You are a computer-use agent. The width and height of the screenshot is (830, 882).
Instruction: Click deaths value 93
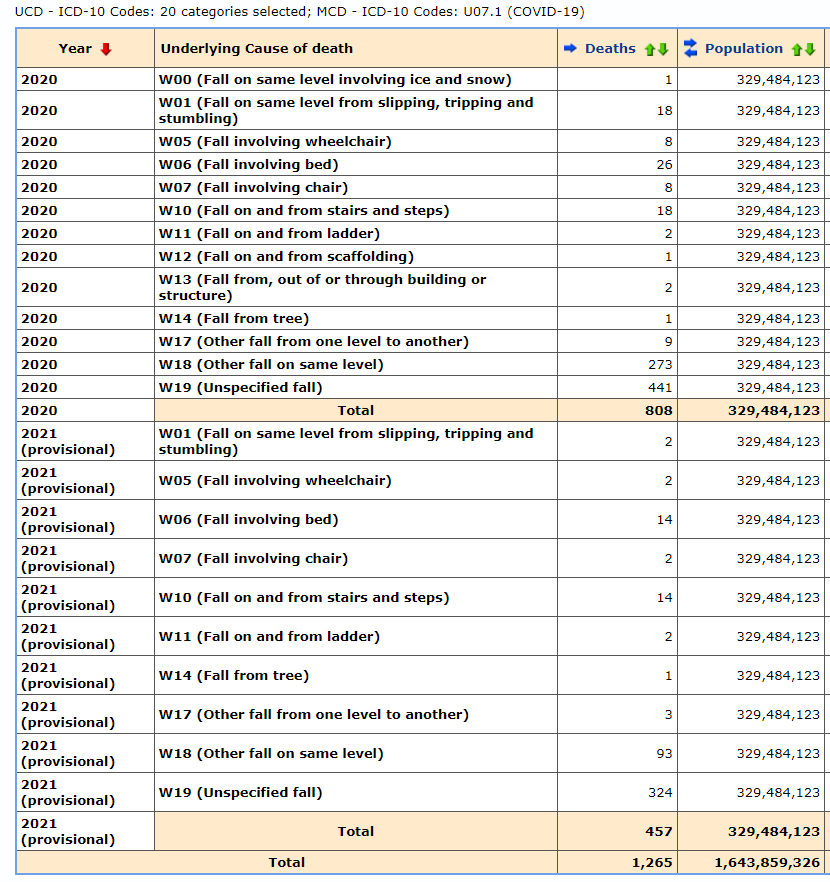click(x=664, y=753)
